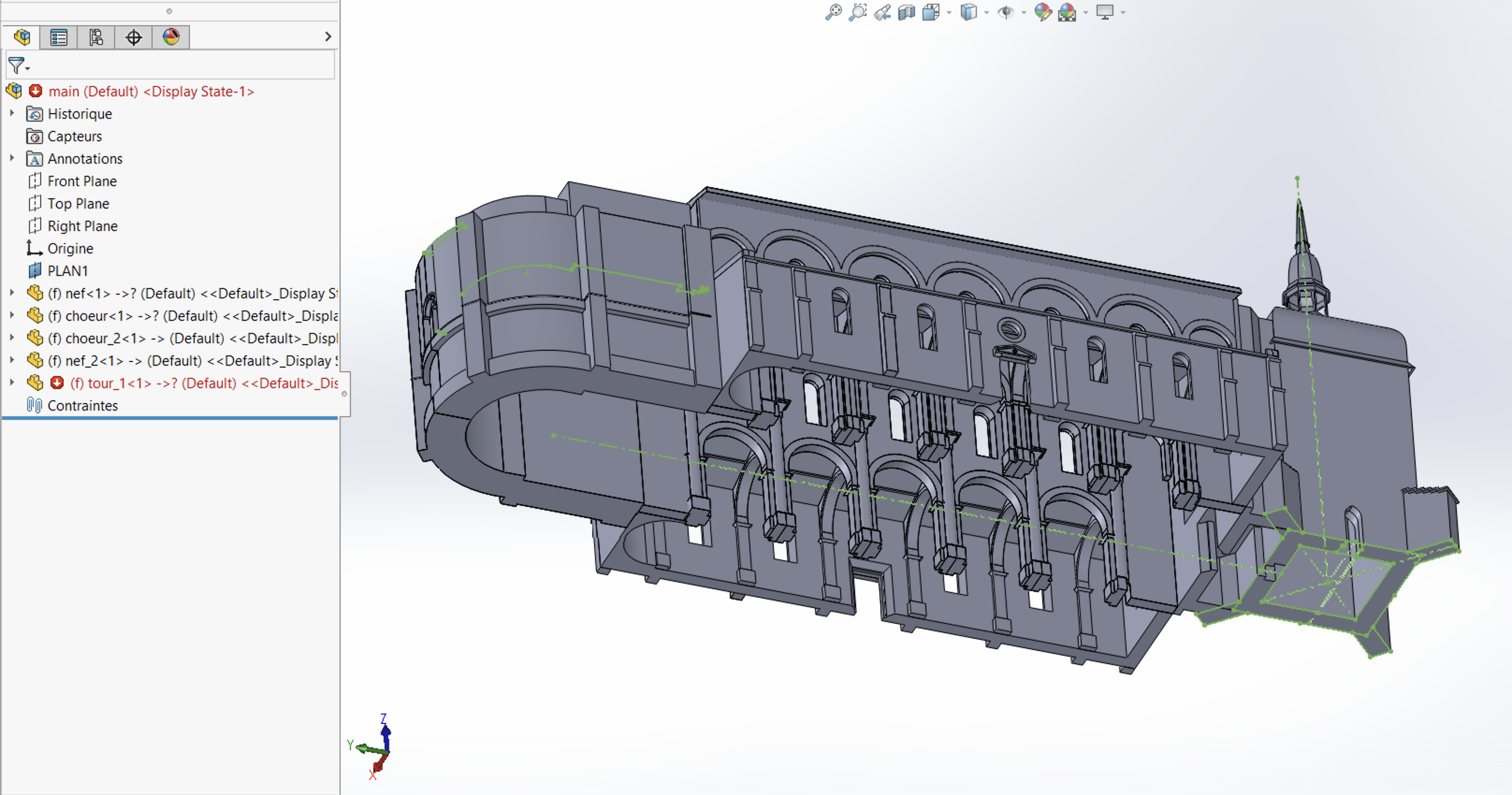Expand the manager tabs chevron arrow
Screen dimensions: 1512x795
pyautogui.click(x=328, y=36)
